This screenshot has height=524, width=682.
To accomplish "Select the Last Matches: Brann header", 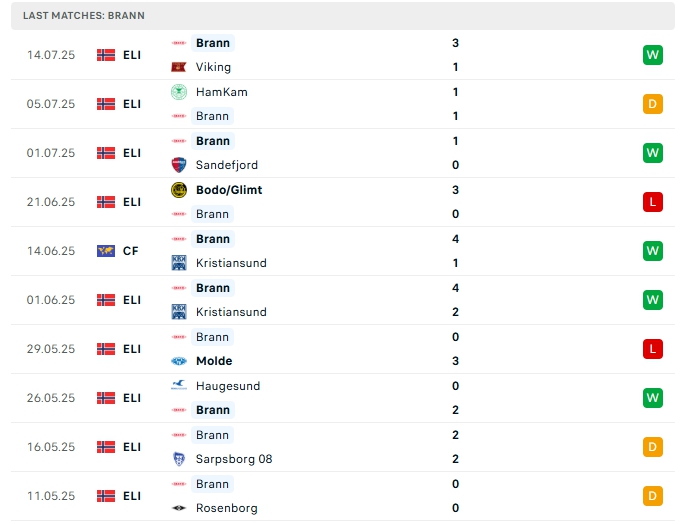I will click(x=82, y=17).
